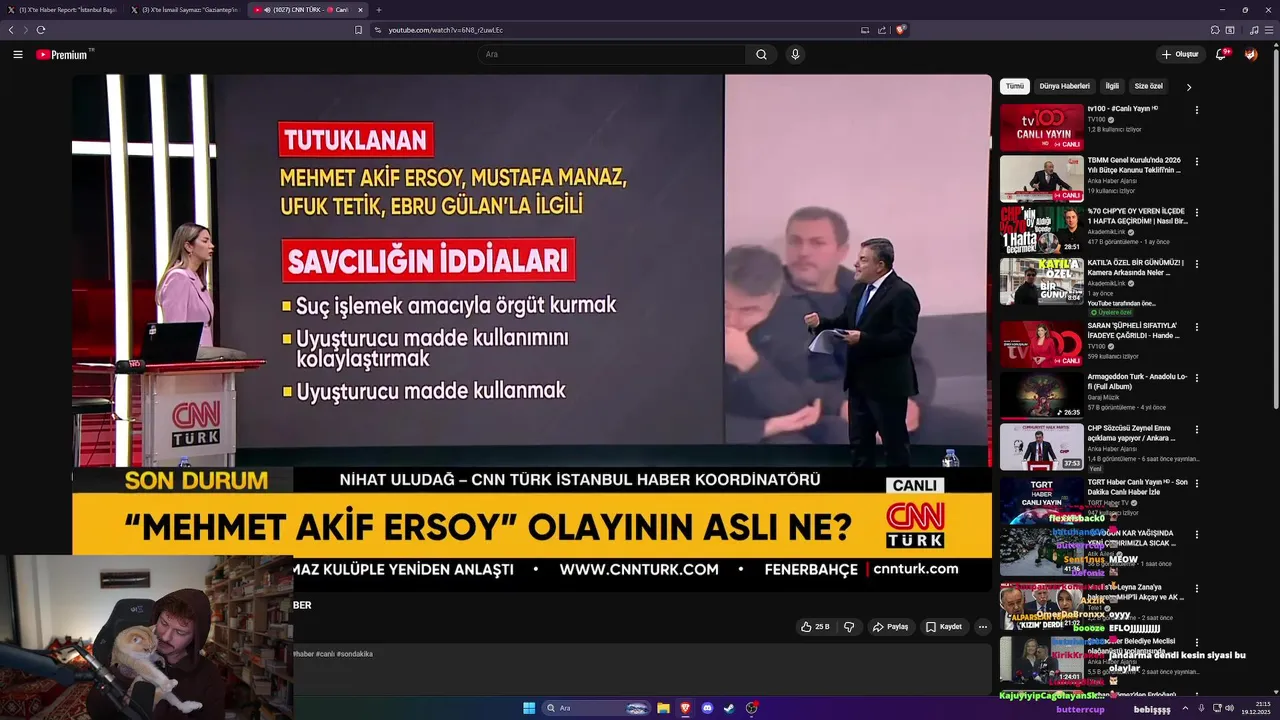
Task: Click the #sondakika hashtag in description
Action: coord(354,654)
